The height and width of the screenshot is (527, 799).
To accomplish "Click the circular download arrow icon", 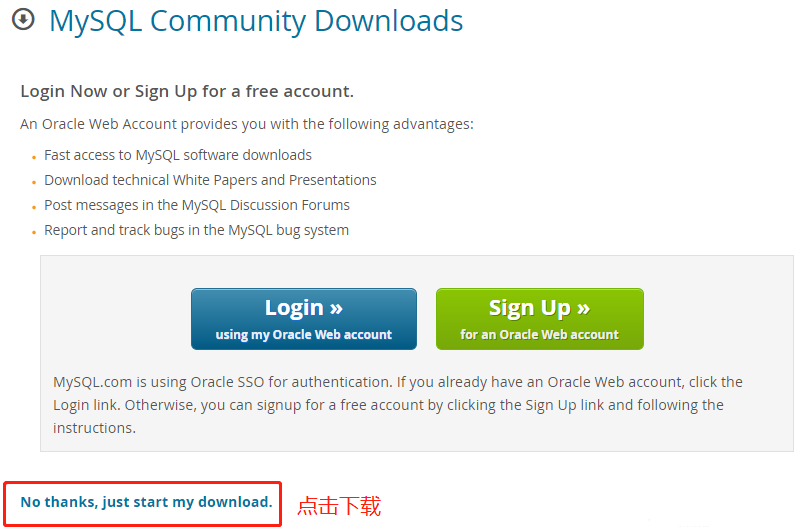I will [23, 20].
